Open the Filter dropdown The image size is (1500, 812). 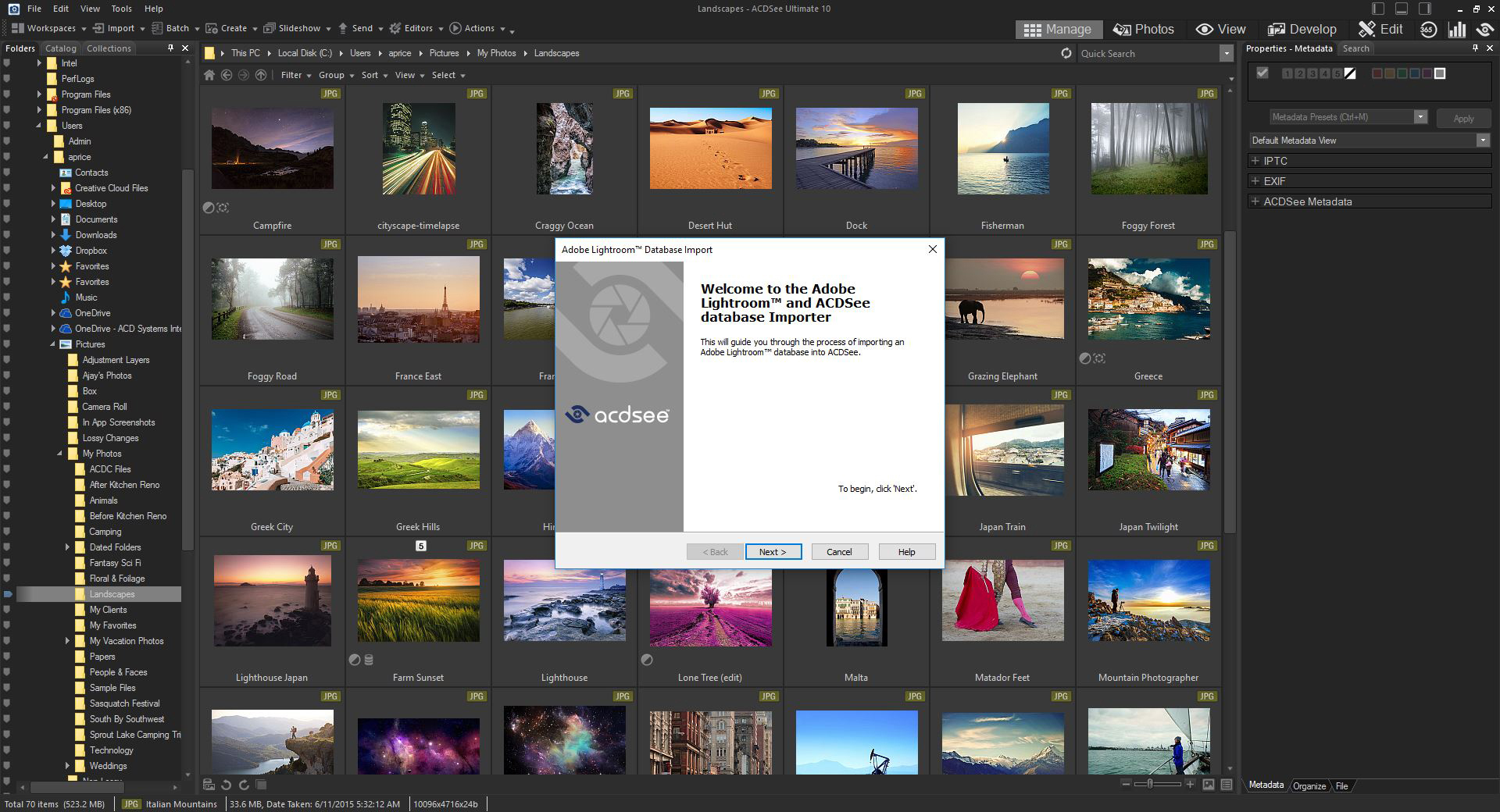tap(295, 75)
